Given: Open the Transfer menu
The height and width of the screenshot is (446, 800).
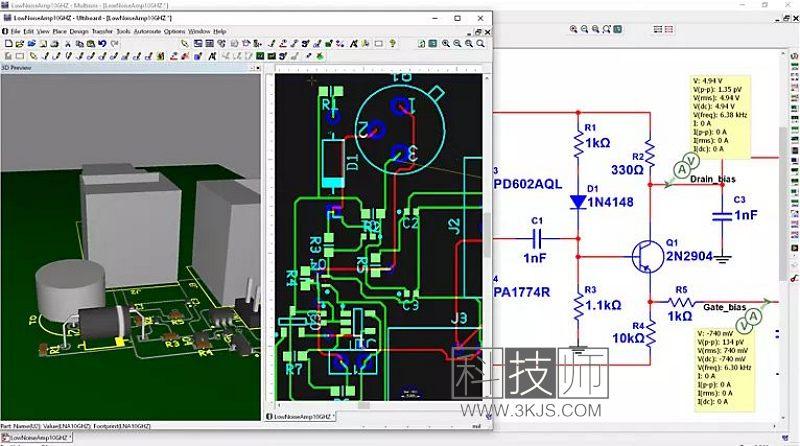Looking at the screenshot, I should [x=103, y=32].
